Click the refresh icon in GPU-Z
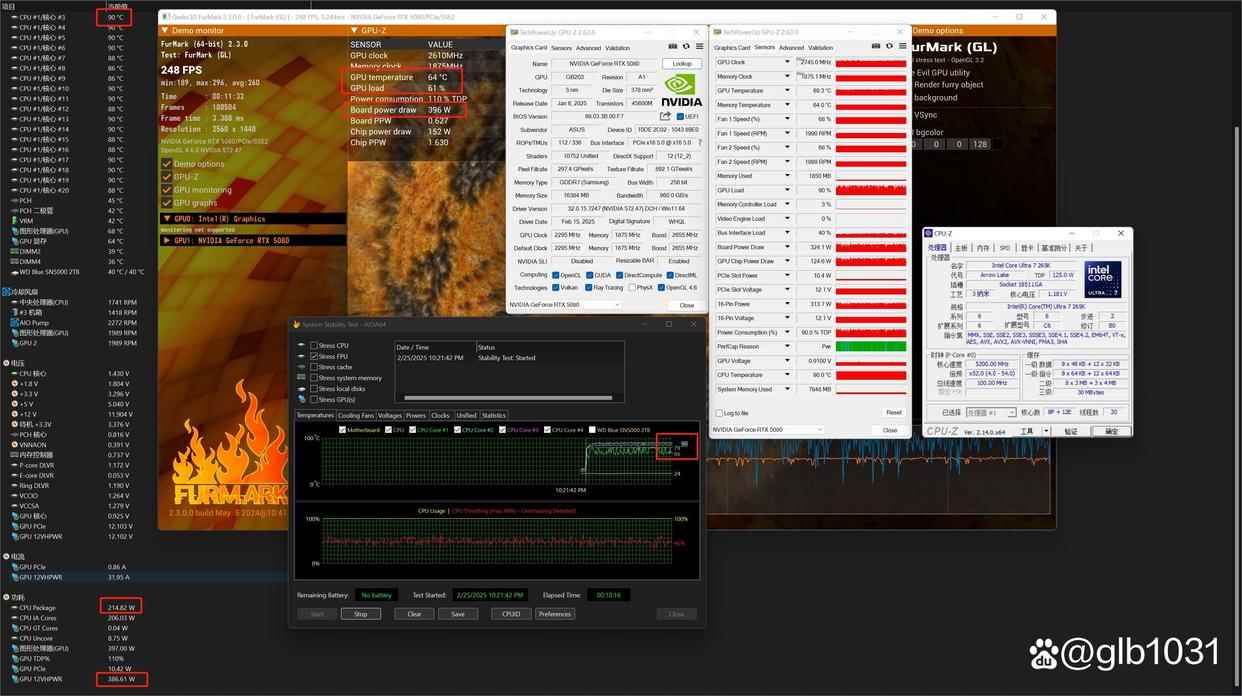Screen dimensions: 1242x696 (686, 46)
